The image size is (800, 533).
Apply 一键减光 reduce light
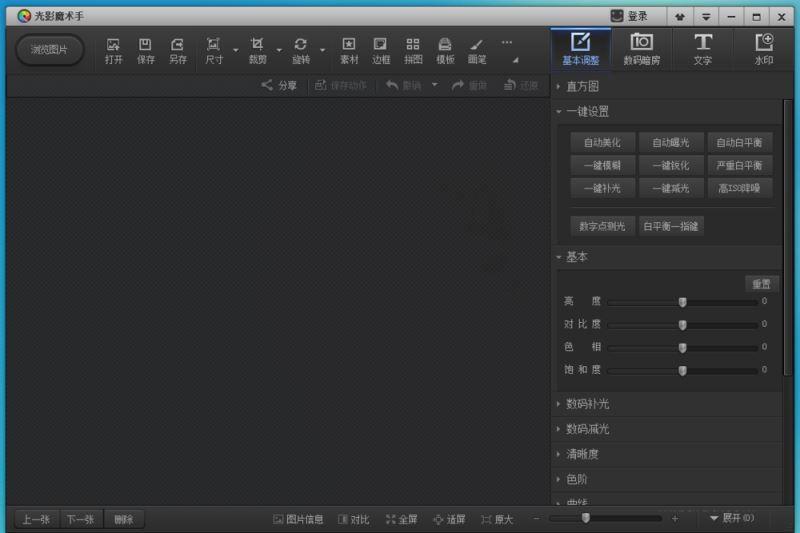tap(671, 188)
